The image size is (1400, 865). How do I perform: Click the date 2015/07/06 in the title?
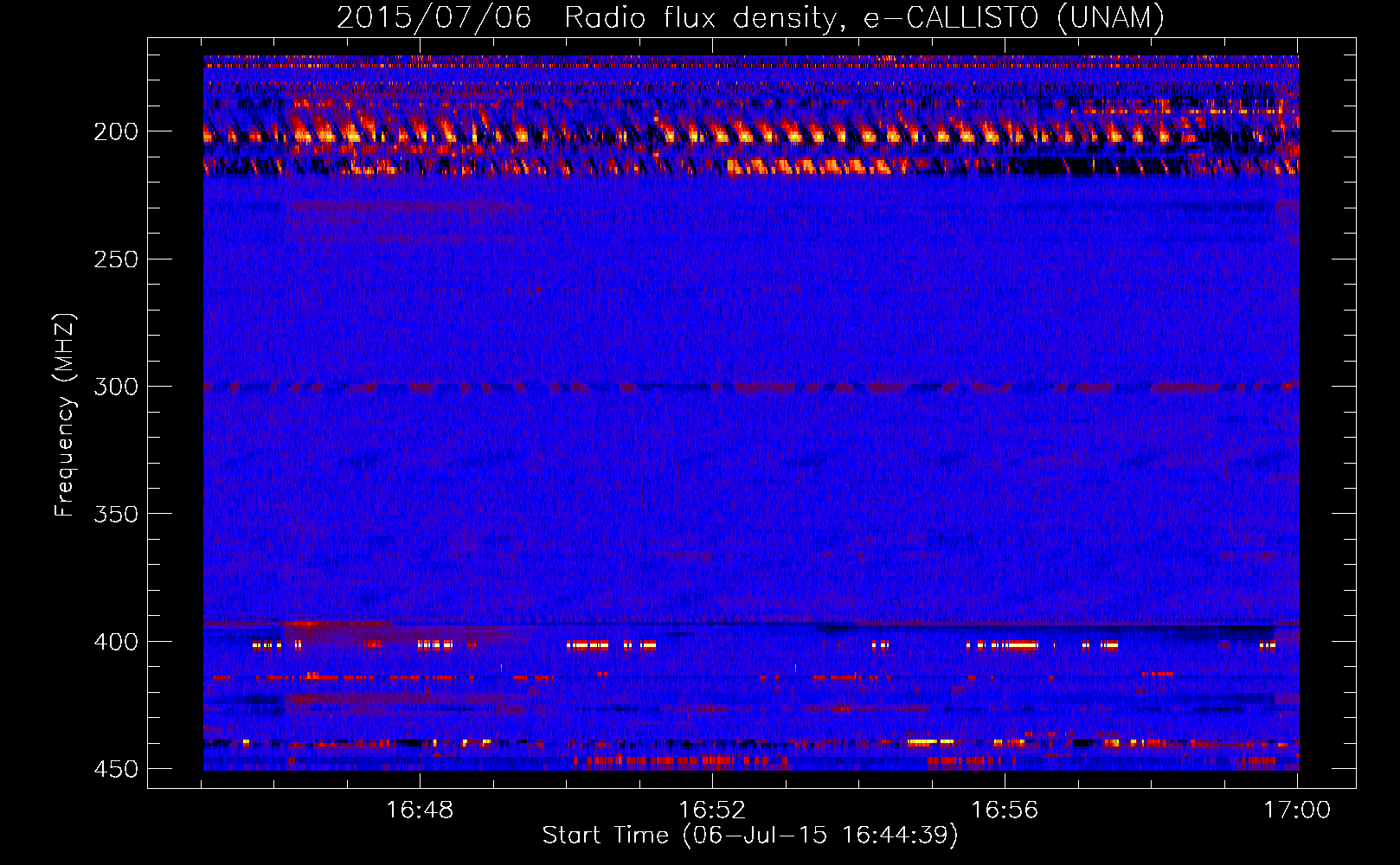pyautogui.click(x=433, y=17)
